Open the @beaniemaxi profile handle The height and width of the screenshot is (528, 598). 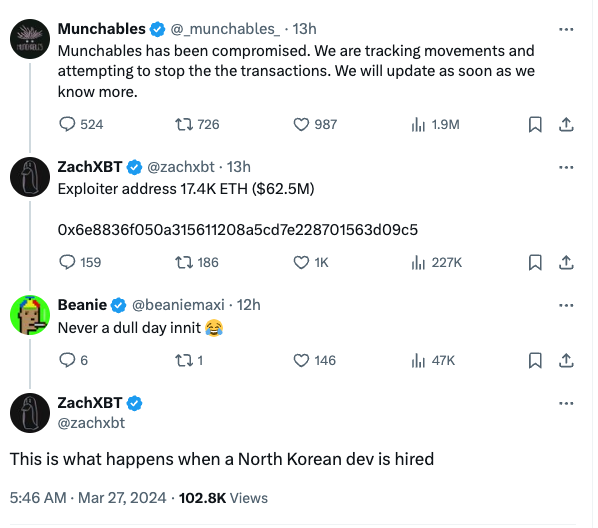coord(178,305)
